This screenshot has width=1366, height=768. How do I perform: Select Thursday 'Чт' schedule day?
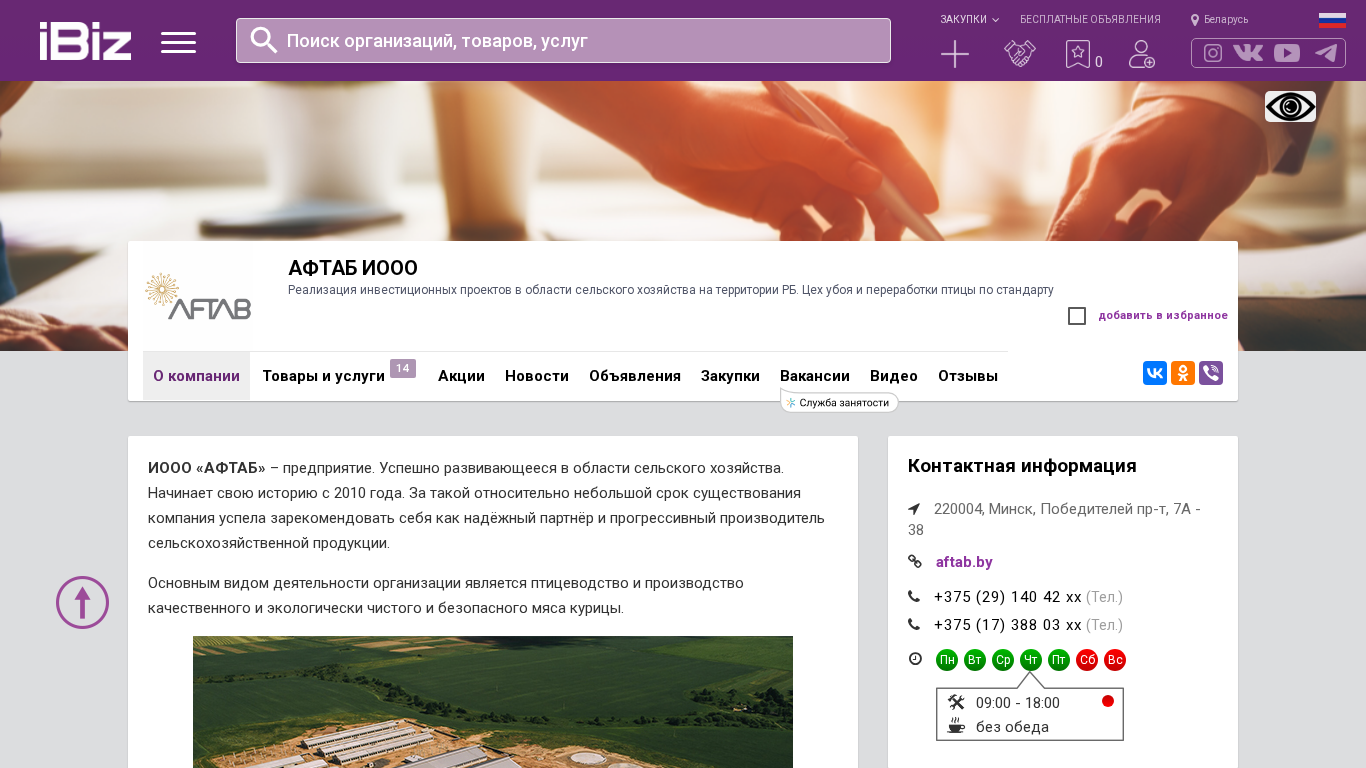pyautogui.click(x=1031, y=660)
